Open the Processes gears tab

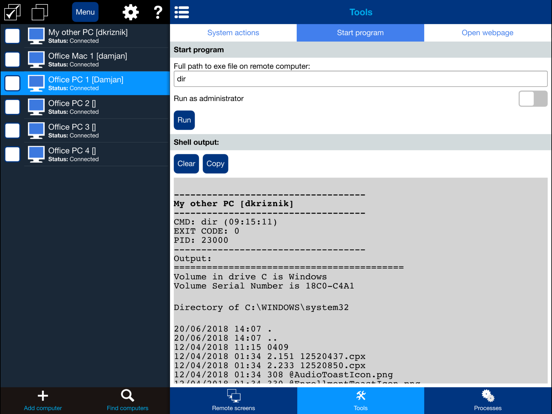[x=488, y=401]
